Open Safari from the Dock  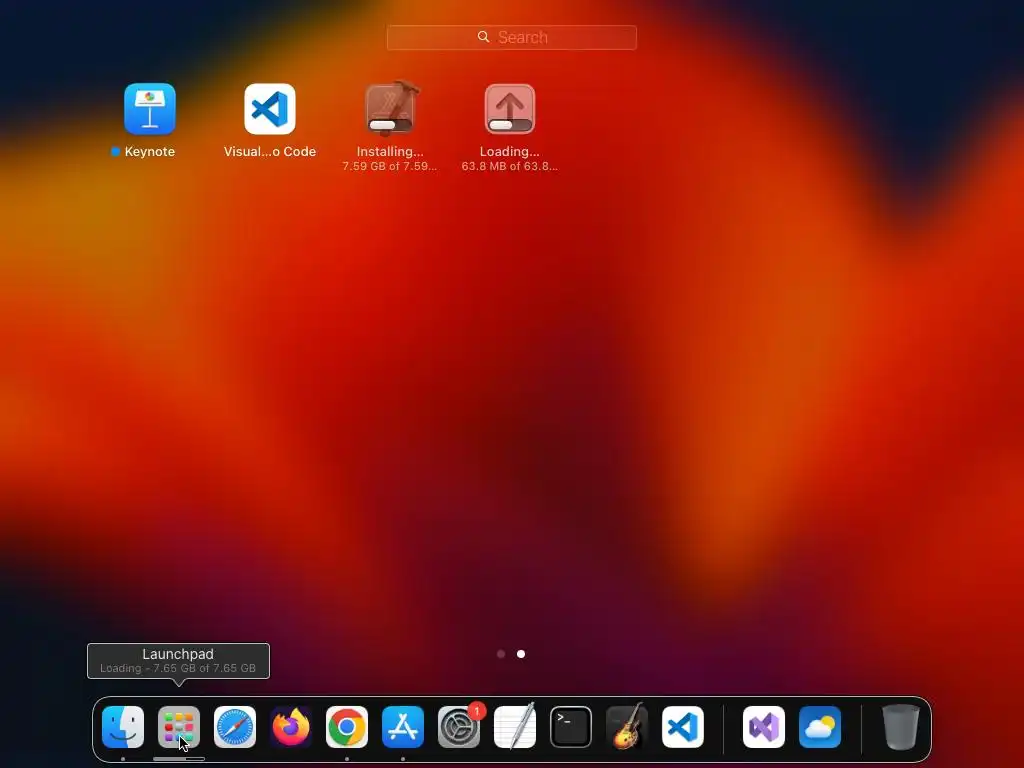point(235,727)
